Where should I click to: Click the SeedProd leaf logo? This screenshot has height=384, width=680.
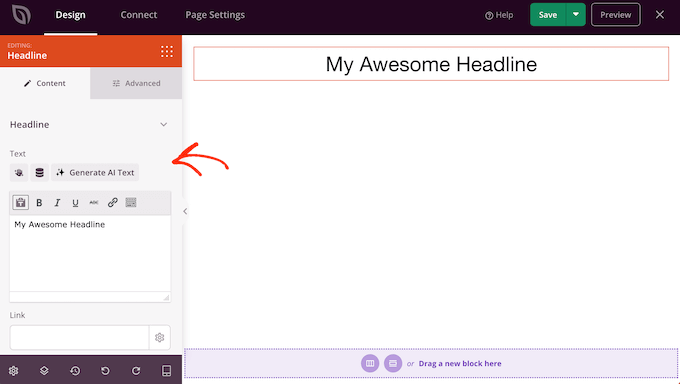(21, 15)
